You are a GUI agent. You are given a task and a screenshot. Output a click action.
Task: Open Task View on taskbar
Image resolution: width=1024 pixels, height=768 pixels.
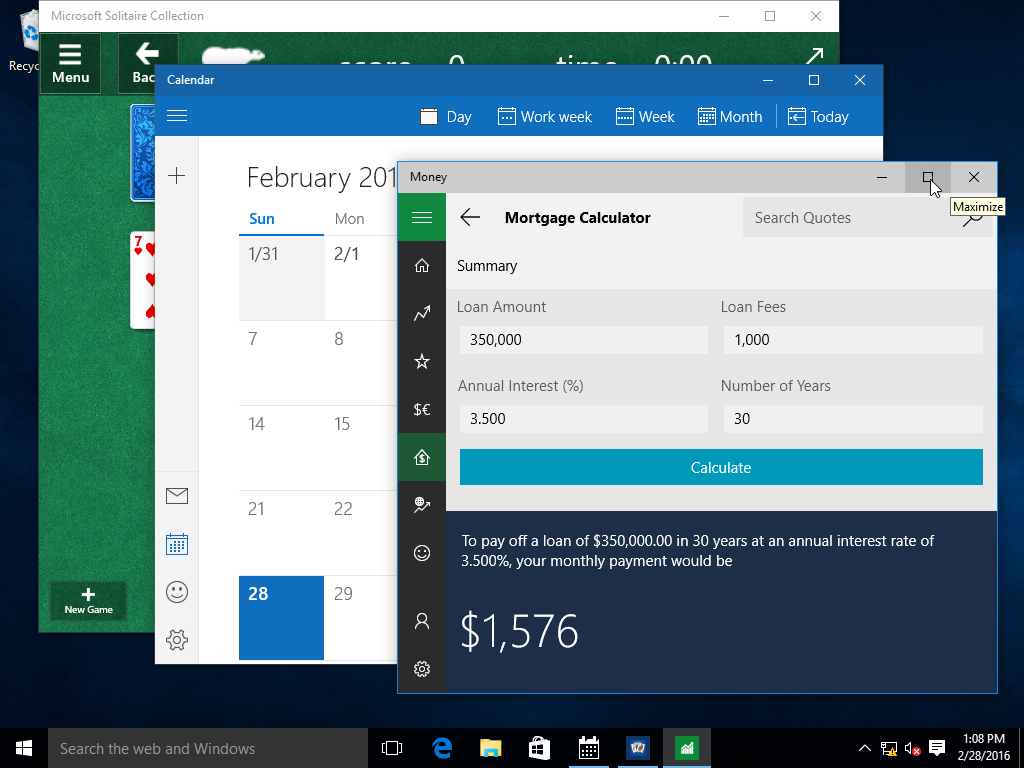click(x=392, y=748)
